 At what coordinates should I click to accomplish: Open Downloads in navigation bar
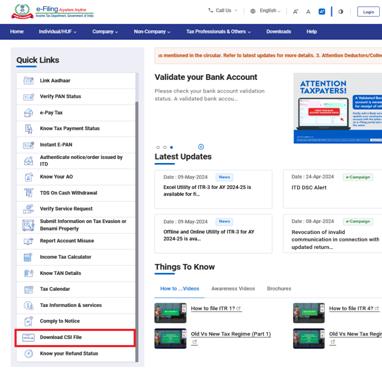[279, 32]
